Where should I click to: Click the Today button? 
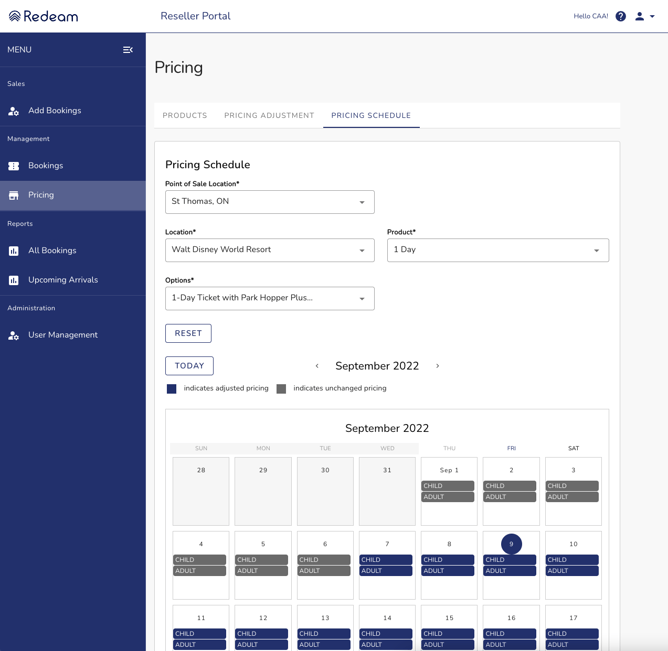point(189,366)
